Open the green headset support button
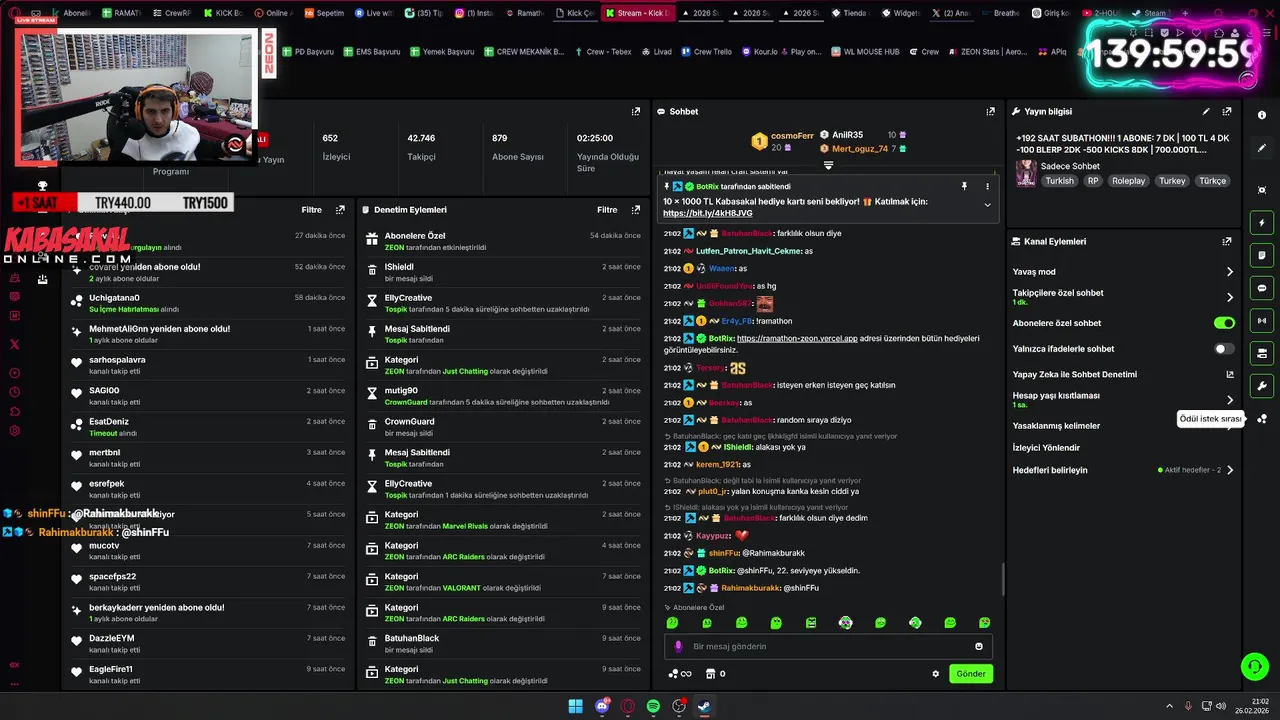Image resolution: width=1280 pixels, height=720 pixels. tap(1253, 666)
